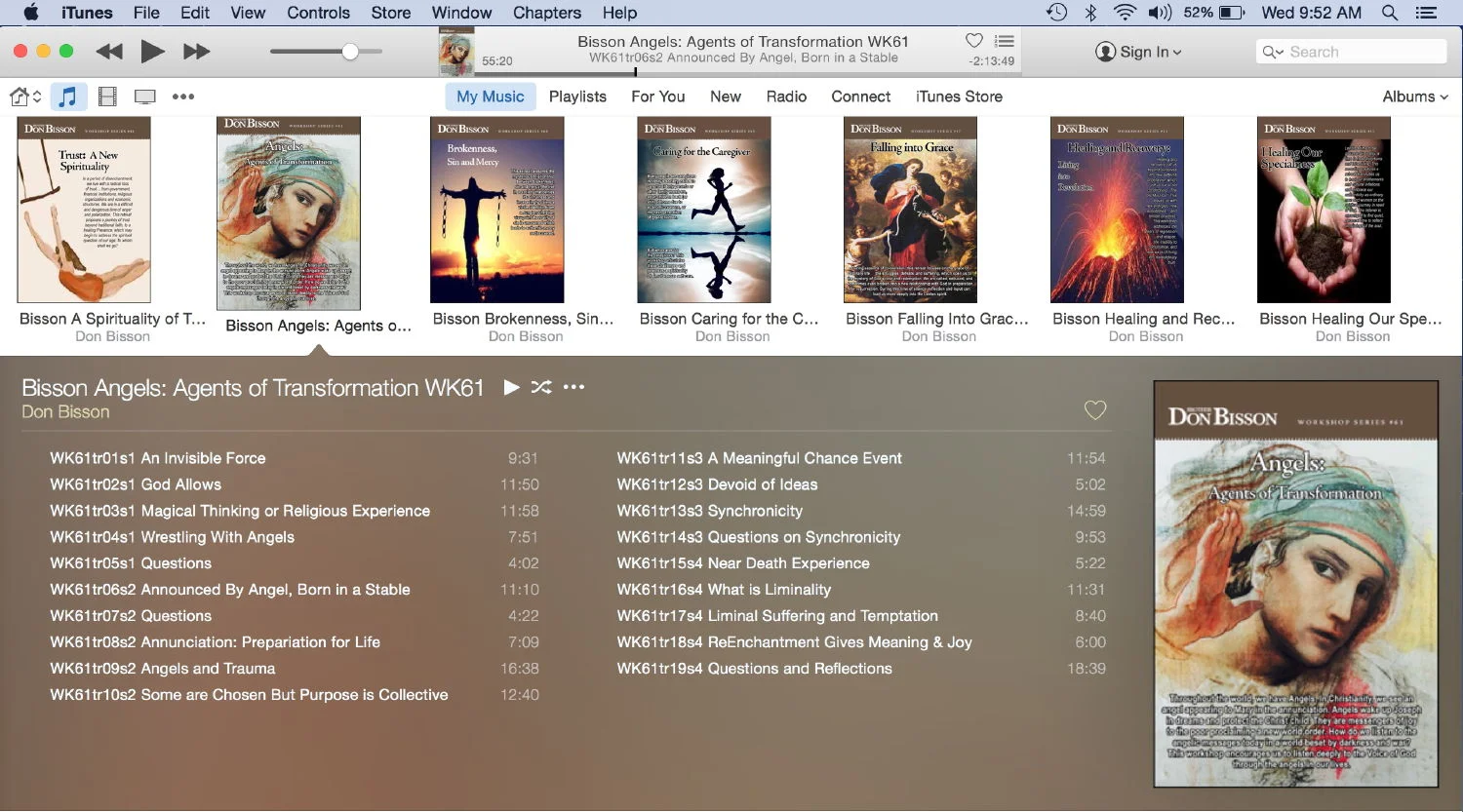Open the Chapters menu

coord(547,13)
